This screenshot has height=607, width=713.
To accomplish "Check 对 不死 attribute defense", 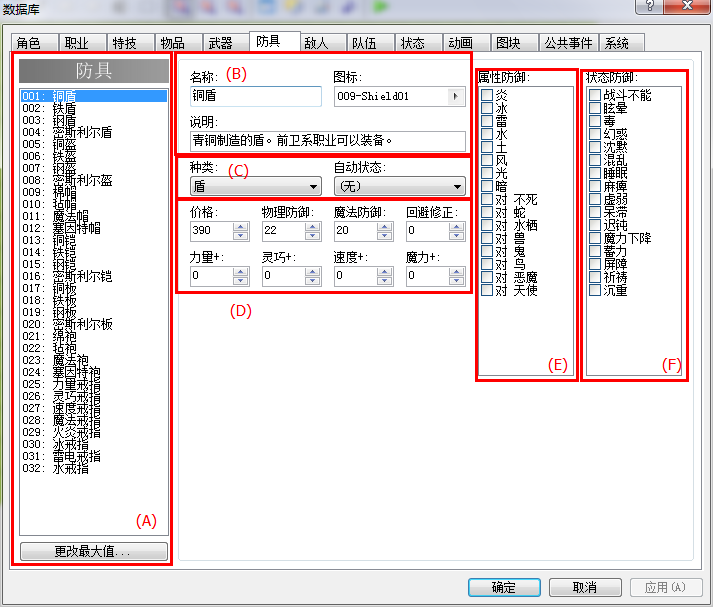I will point(487,199).
